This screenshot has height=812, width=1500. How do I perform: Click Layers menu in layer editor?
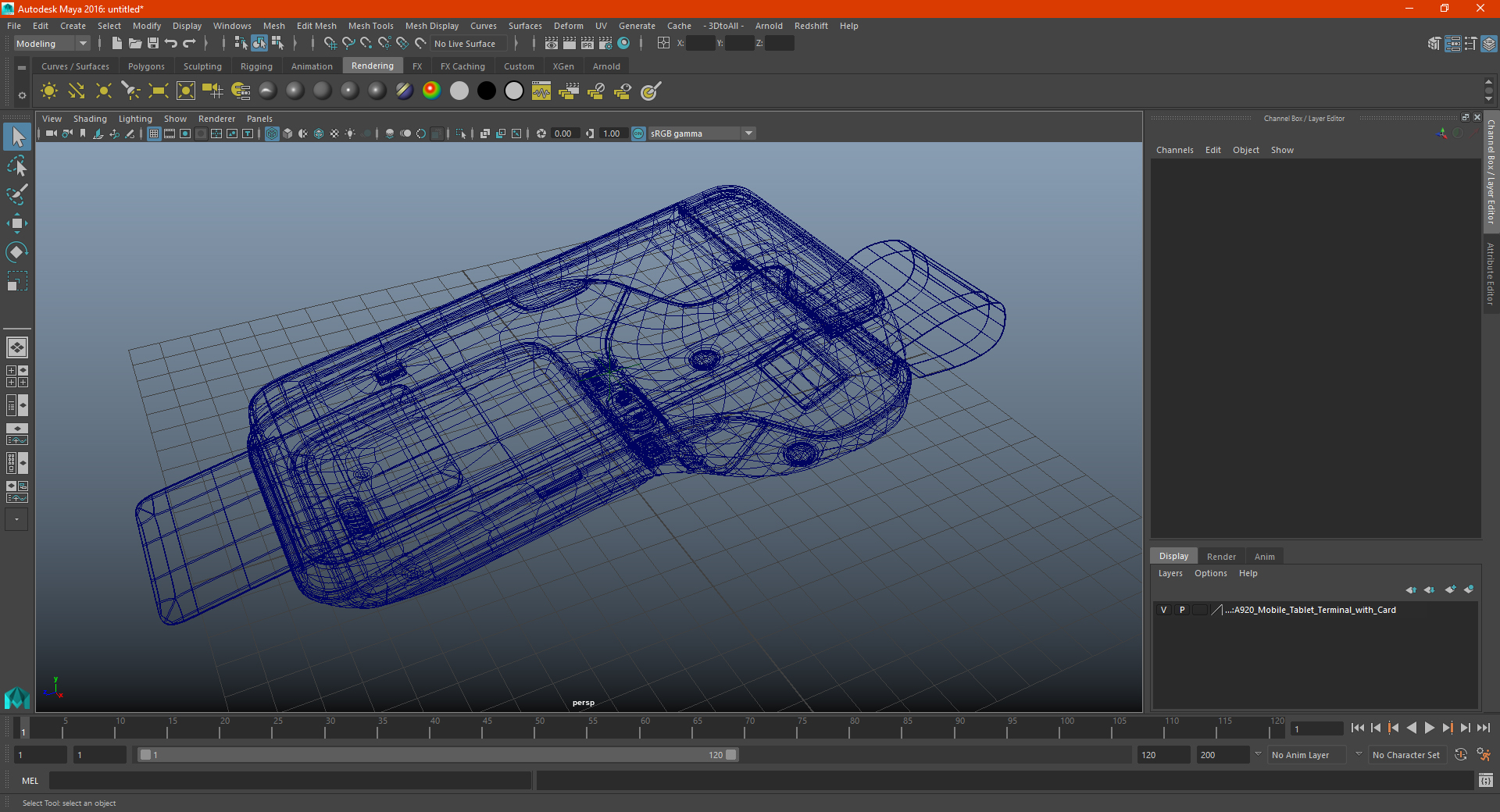point(1170,573)
